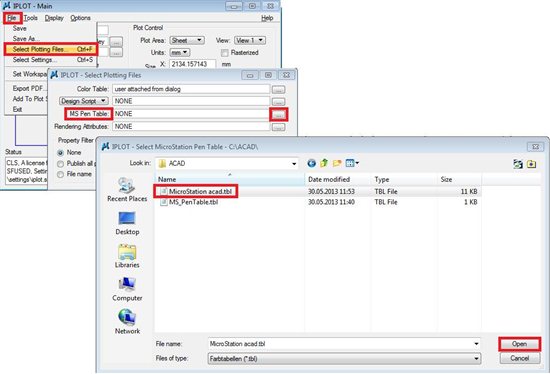
Task: Click the MS_PenTable.tbl file icon
Action: [x=163, y=202]
